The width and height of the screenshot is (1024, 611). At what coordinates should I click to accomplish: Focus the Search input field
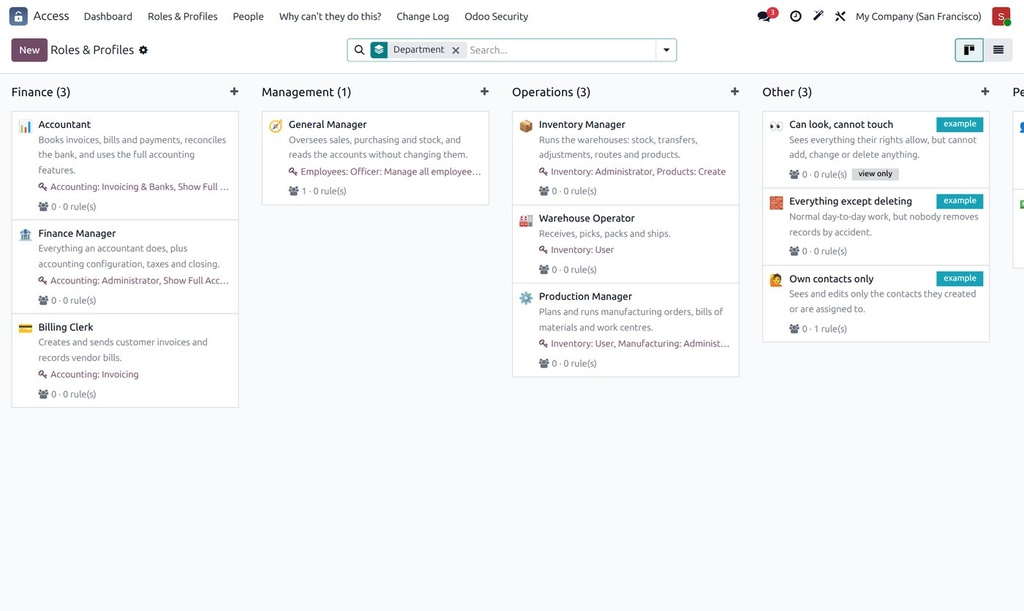(560, 50)
